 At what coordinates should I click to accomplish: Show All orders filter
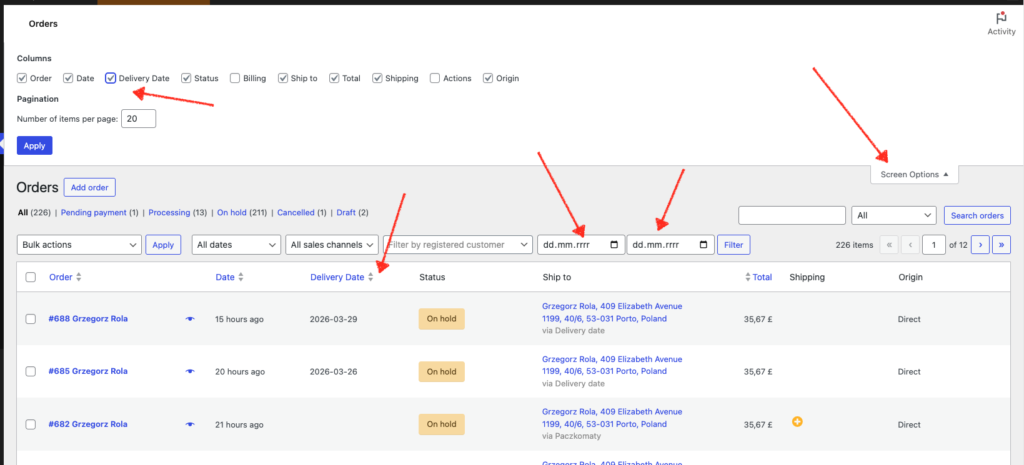[x=23, y=213]
